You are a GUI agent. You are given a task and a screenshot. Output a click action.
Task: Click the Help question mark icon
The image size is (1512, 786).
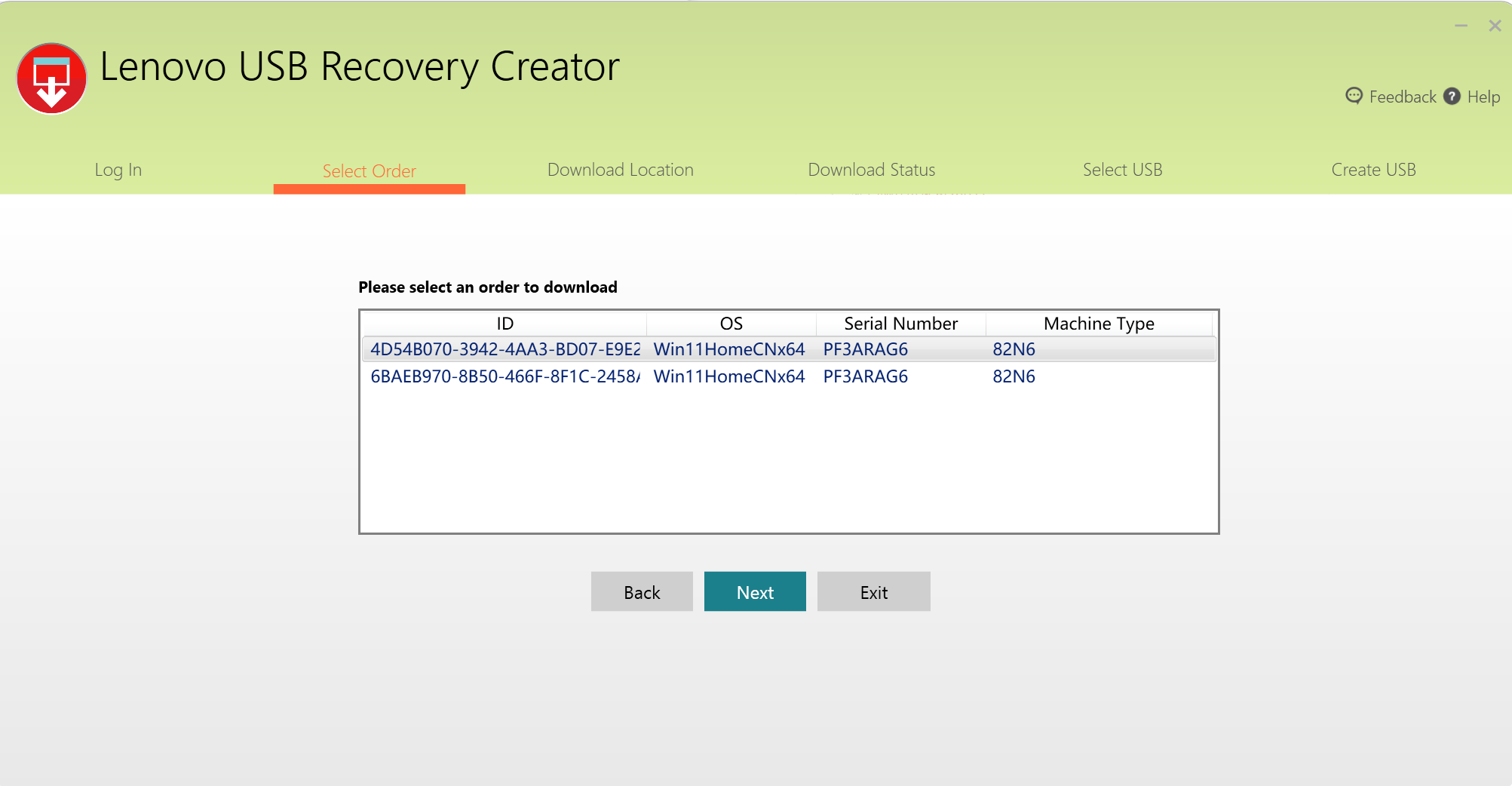click(x=1452, y=97)
